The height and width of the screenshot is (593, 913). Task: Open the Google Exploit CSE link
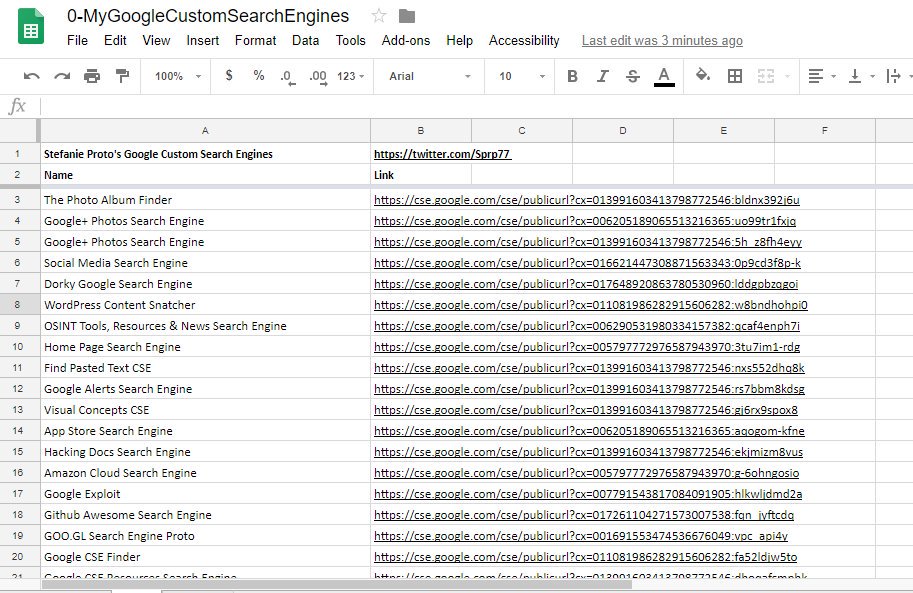[x=588, y=494]
